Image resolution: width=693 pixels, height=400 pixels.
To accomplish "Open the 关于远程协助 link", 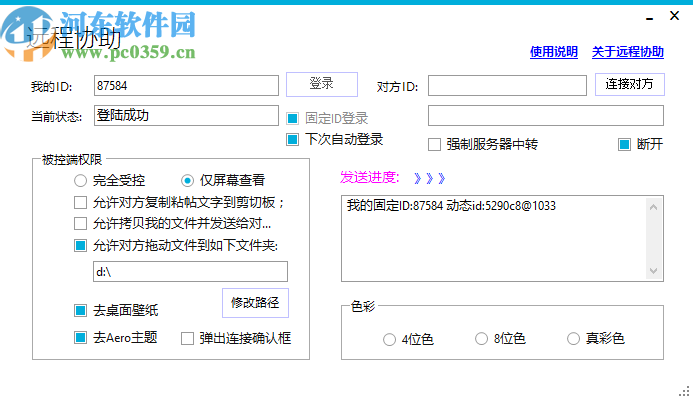I will (628, 52).
